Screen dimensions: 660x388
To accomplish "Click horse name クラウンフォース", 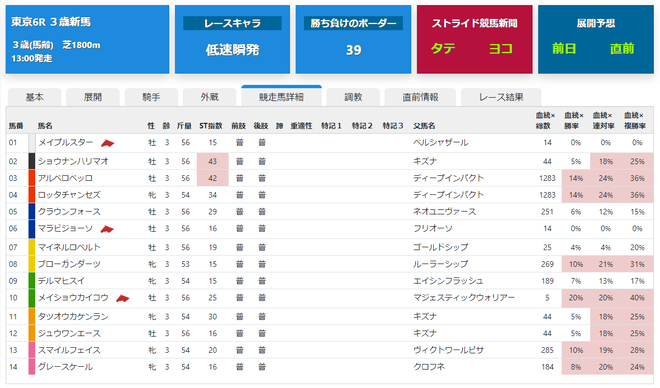I will pyautogui.click(x=69, y=212).
